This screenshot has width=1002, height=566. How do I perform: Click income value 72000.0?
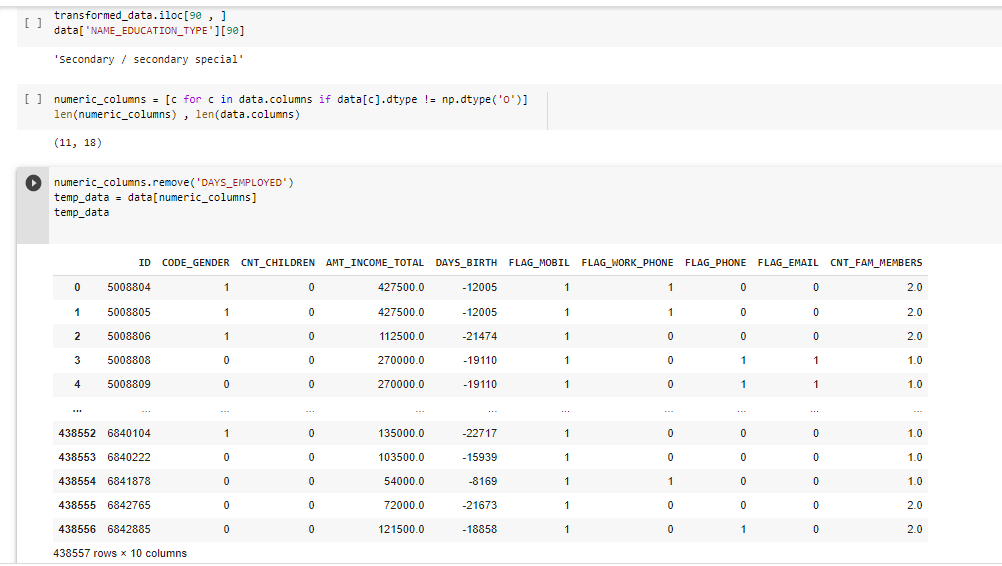404,505
